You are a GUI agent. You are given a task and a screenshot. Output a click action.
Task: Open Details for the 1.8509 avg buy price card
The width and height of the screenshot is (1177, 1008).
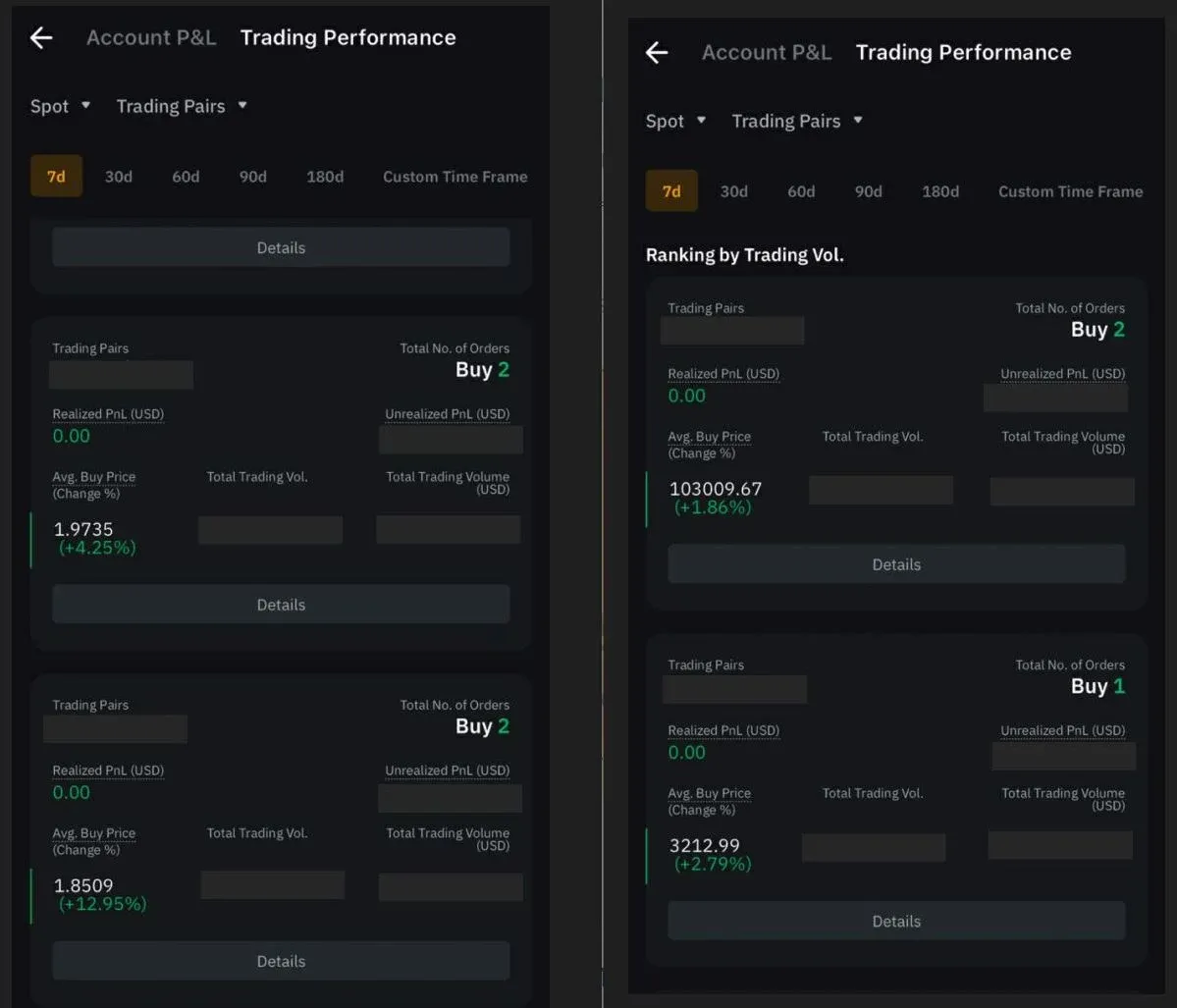pyautogui.click(x=281, y=961)
